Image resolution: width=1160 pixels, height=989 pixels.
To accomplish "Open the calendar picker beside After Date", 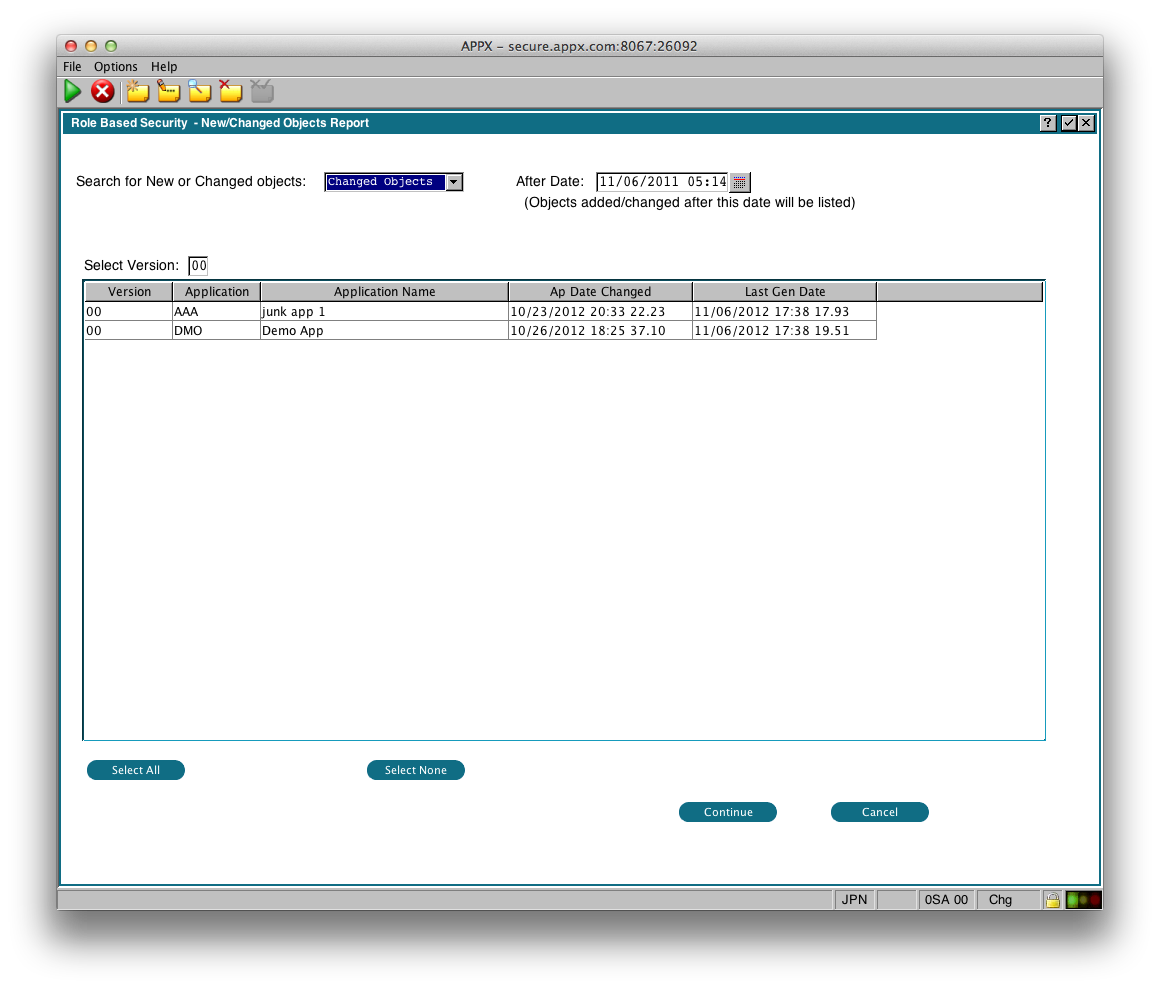I will 739,182.
